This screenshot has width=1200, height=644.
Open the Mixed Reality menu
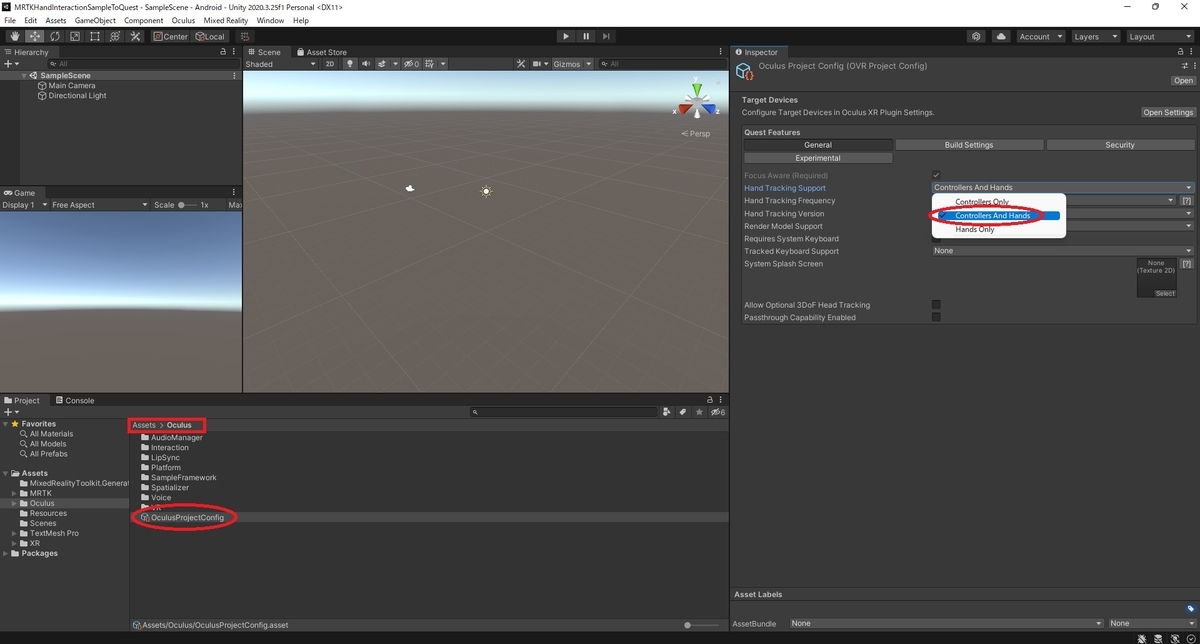[x=226, y=20]
